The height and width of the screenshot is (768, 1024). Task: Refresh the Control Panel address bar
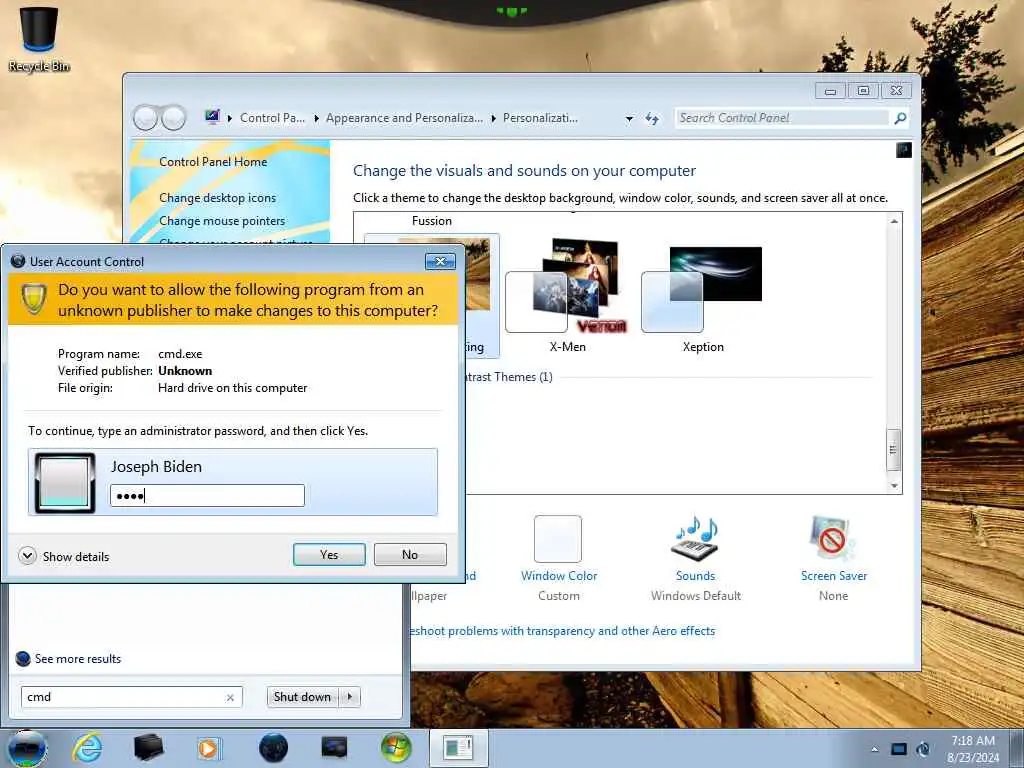pos(652,118)
